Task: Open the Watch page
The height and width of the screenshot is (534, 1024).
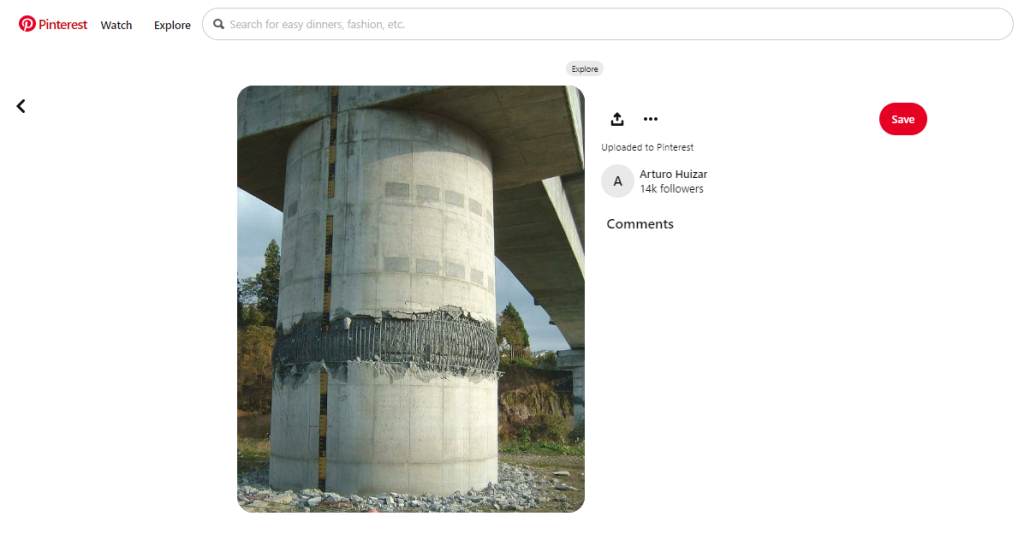Action: coord(116,25)
